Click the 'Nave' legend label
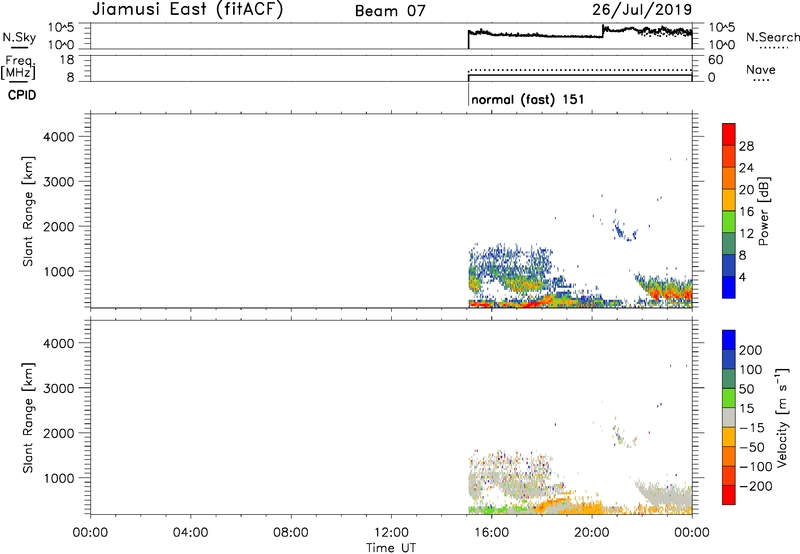The width and height of the screenshot is (800, 554). (x=761, y=70)
